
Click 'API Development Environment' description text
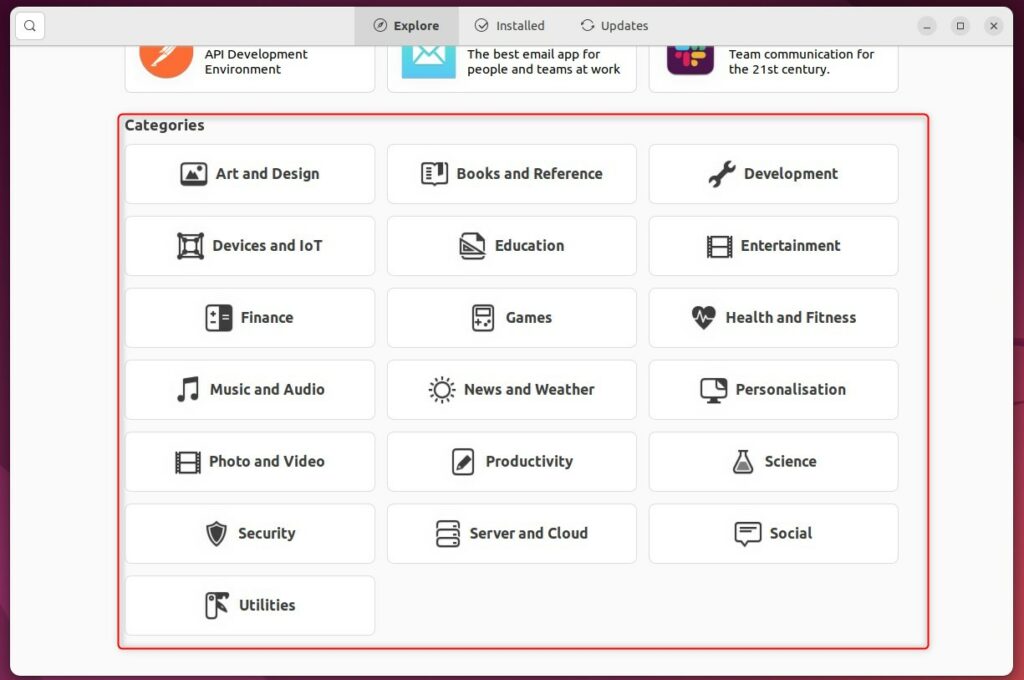pos(256,62)
